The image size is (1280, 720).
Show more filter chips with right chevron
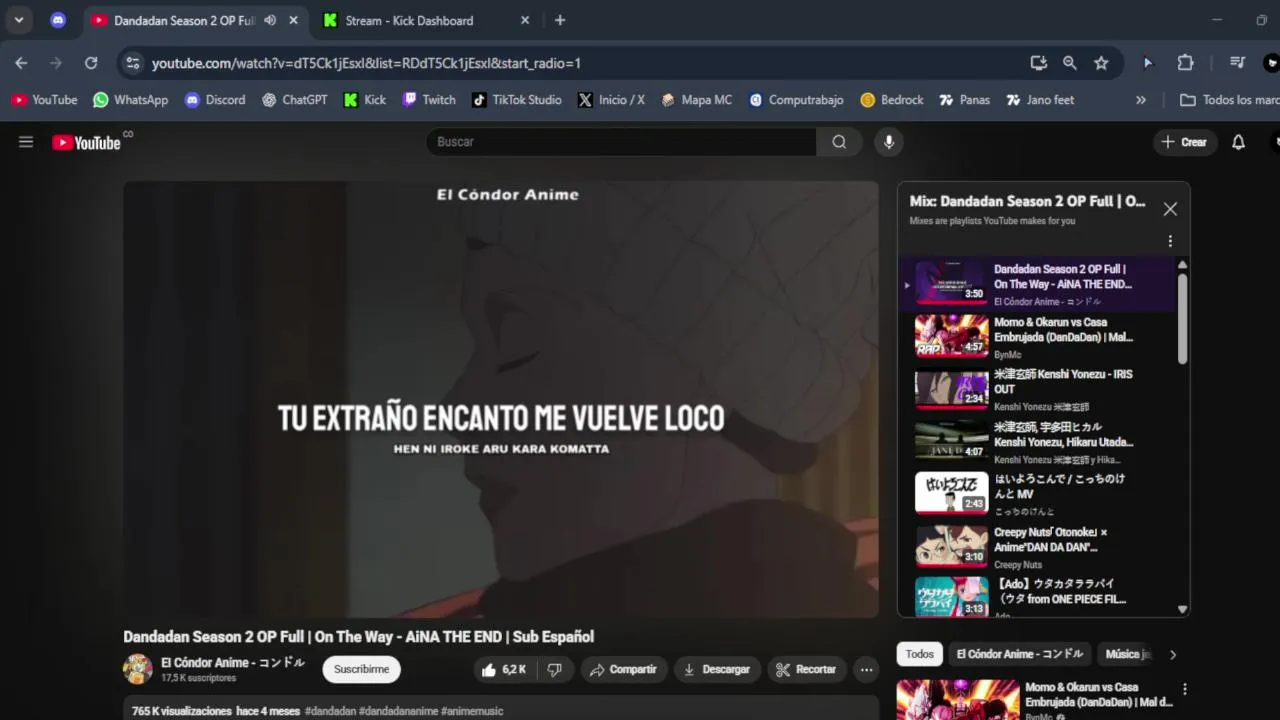coord(1173,654)
